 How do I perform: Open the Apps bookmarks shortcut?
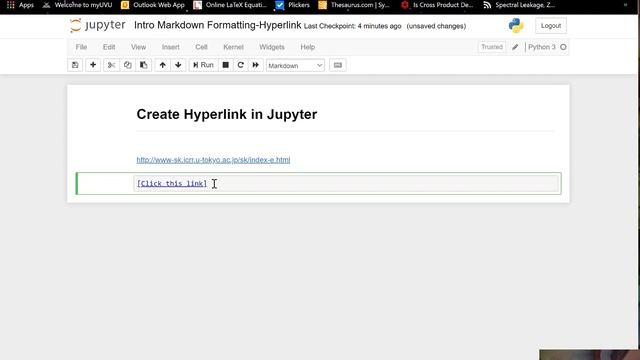(20, 5)
